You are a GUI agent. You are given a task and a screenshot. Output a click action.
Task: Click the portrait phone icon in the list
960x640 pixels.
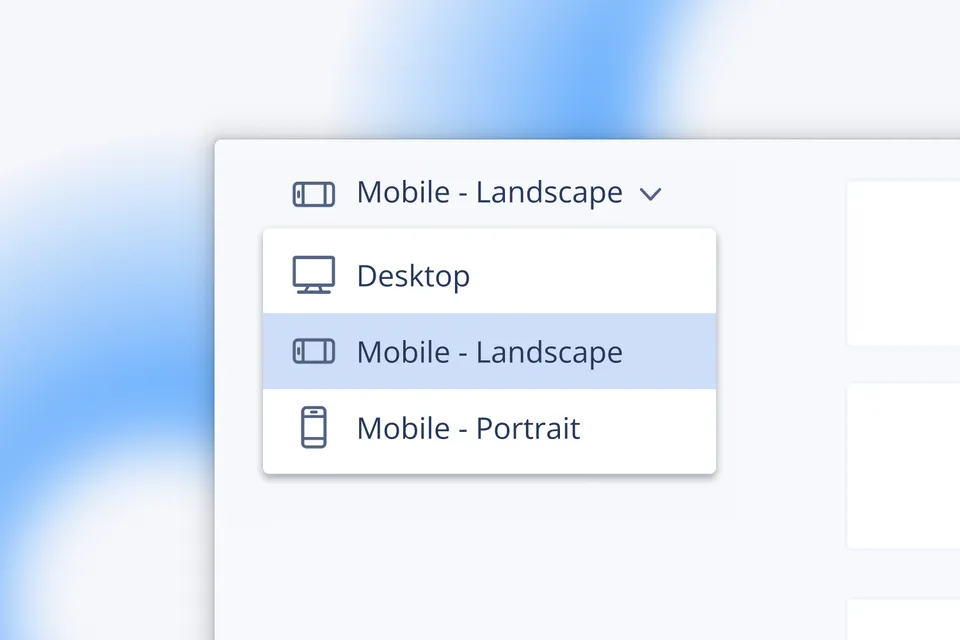click(x=313, y=428)
